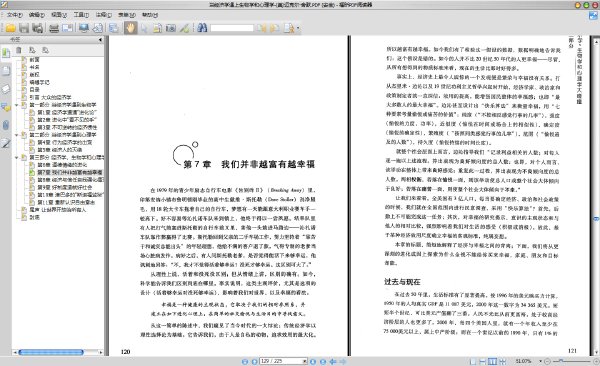Click the zoom in plus button
Image resolution: width=600 pixels, height=366 pixels.
[x=596, y=361]
